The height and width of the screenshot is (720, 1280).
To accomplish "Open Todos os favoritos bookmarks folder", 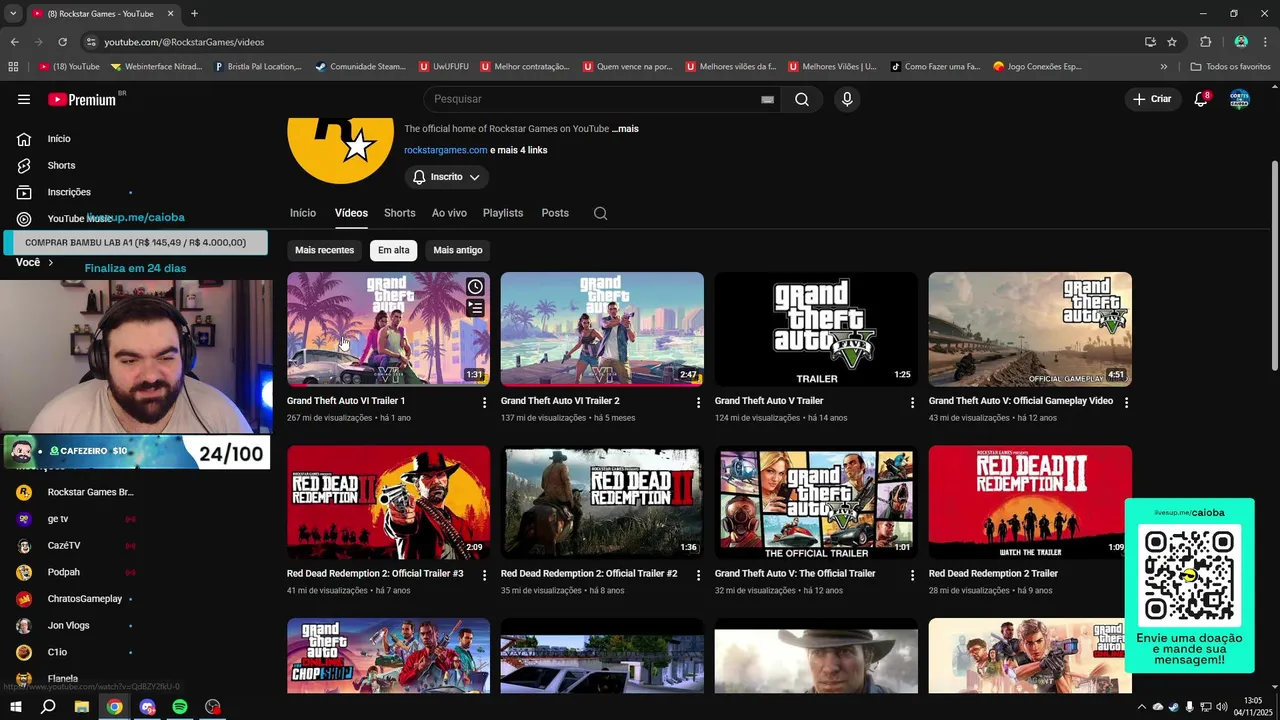I will tap(1230, 67).
